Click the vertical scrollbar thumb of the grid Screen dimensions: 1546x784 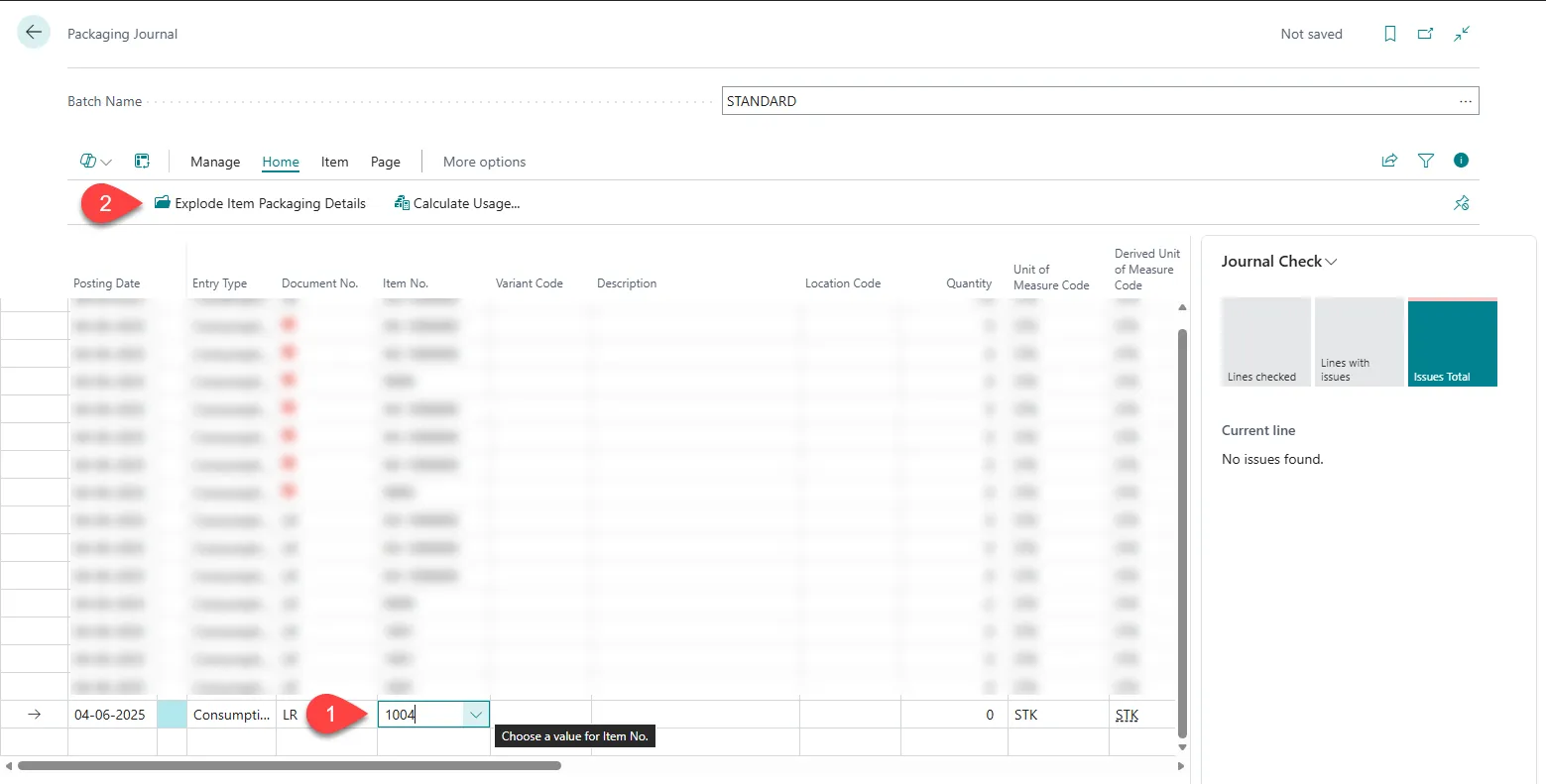click(x=1181, y=531)
